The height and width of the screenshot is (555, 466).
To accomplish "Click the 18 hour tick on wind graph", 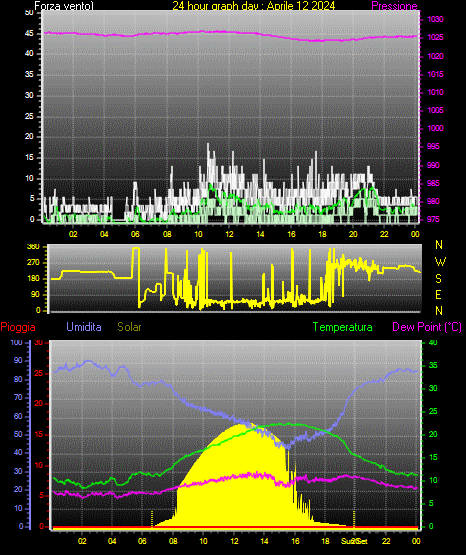I will pyautogui.click(x=322, y=234).
